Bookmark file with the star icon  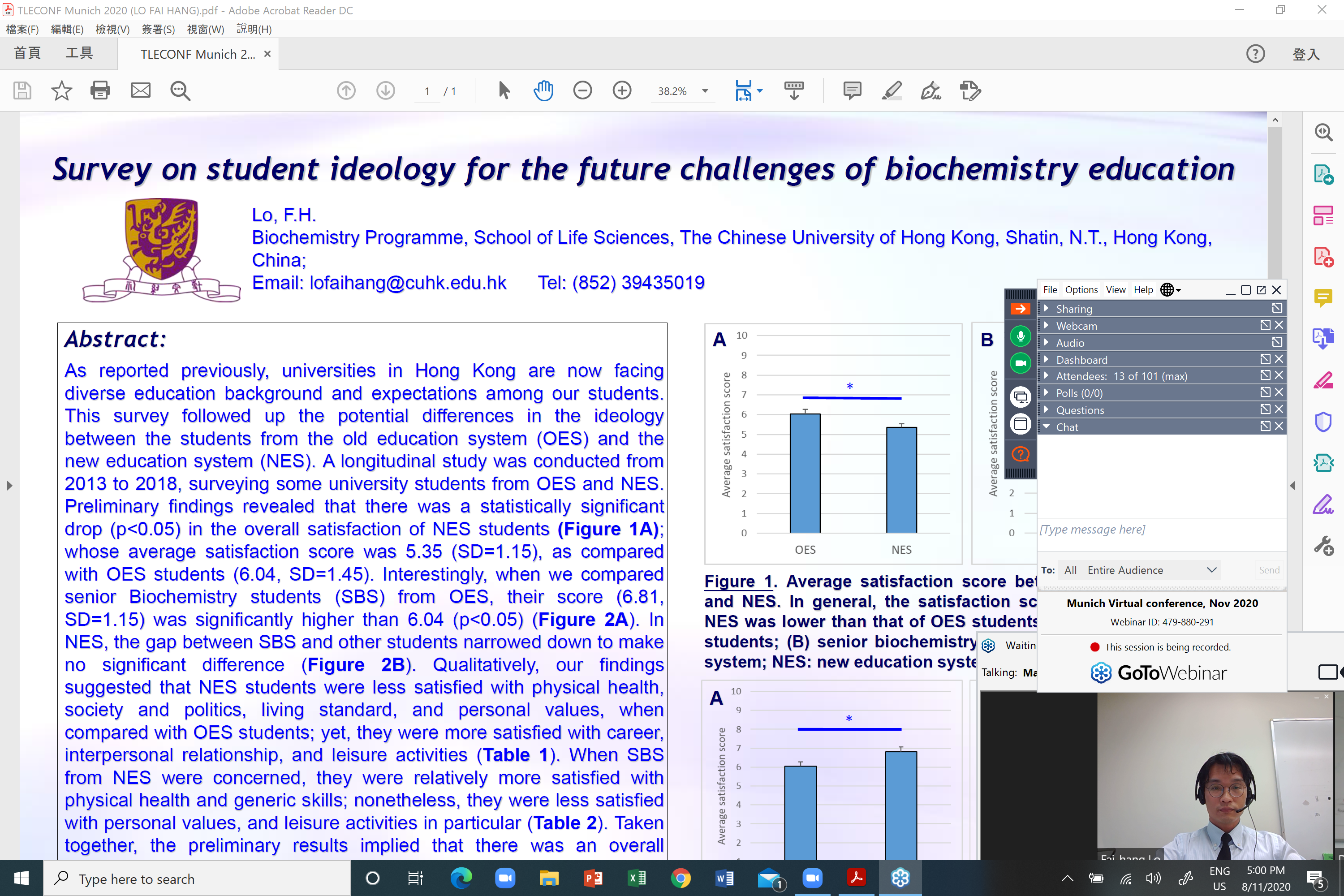point(61,90)
